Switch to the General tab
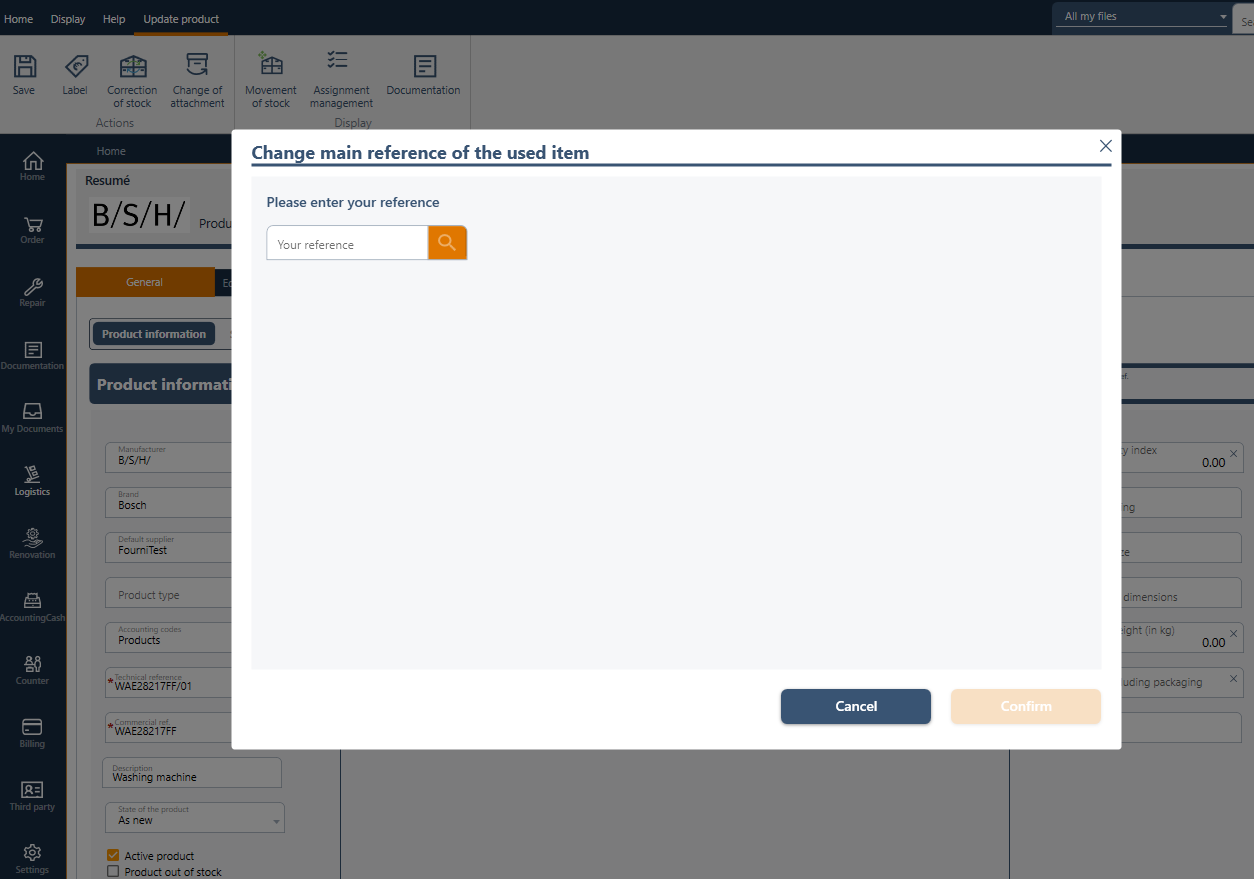This screenshot has height=879, width=1254. (x=145, y=282)
